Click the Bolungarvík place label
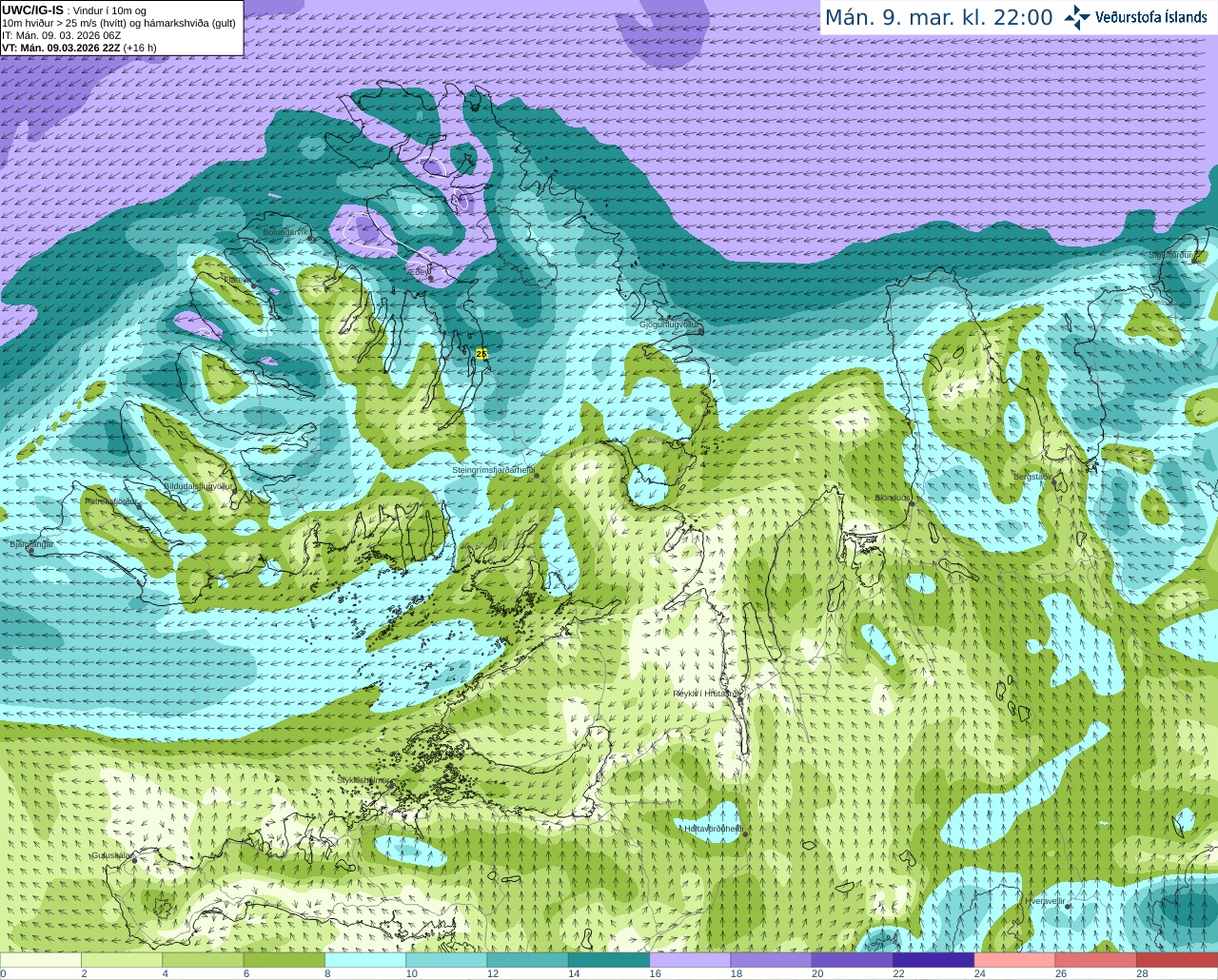This screenshot has width=1218, height=980. [285, 232]
